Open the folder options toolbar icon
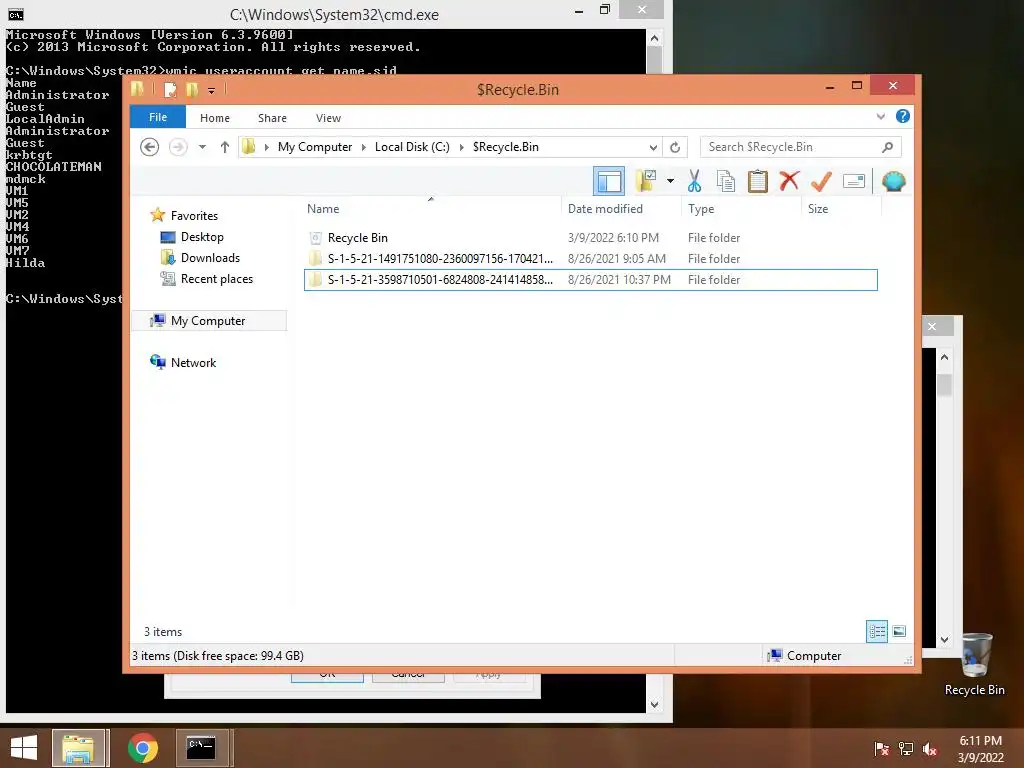 click(x=645, y=181)
